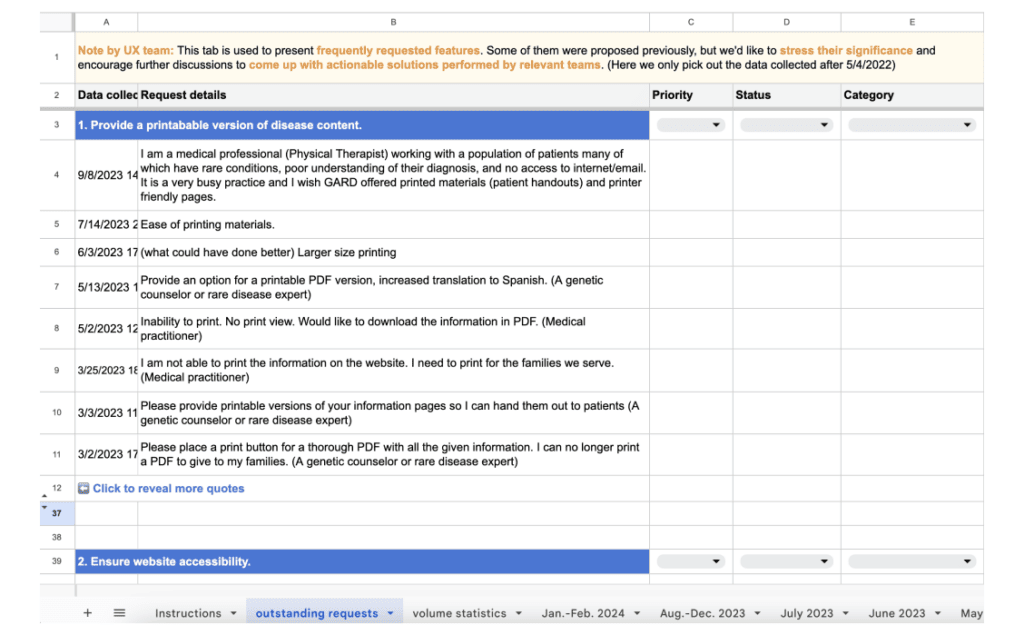Go to the Jan.-Feb. 2024 sheet tab
Screen dimensions: 1024x635
coord(583,613)
